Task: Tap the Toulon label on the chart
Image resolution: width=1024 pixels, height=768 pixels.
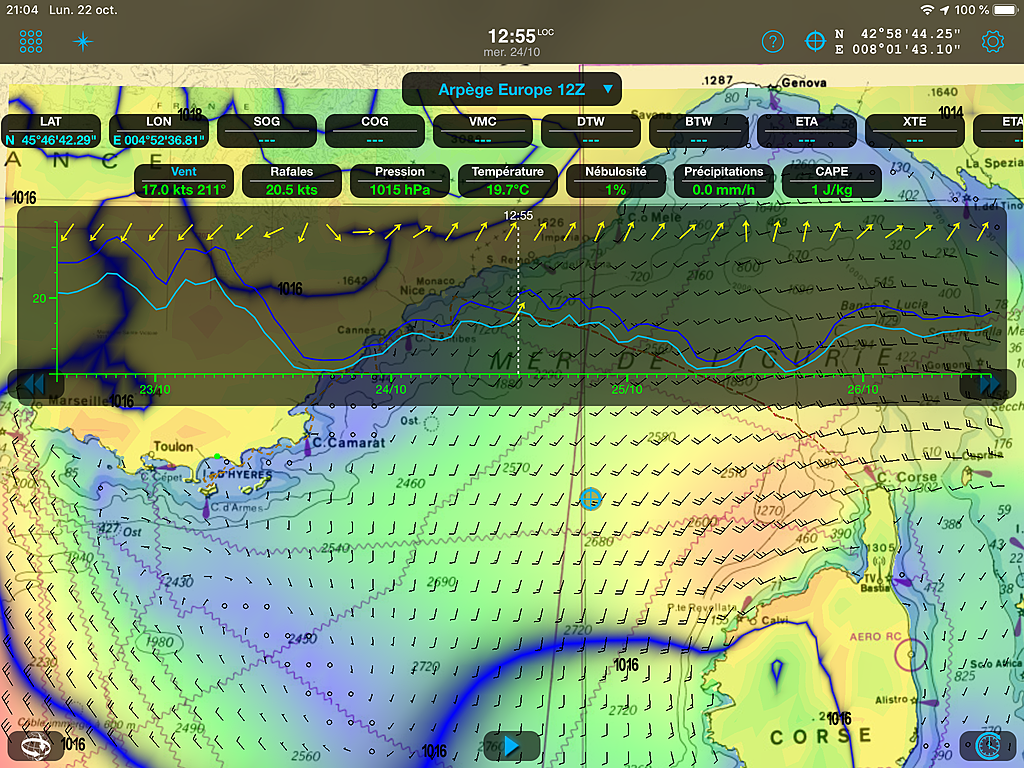Action: [173, 447]
